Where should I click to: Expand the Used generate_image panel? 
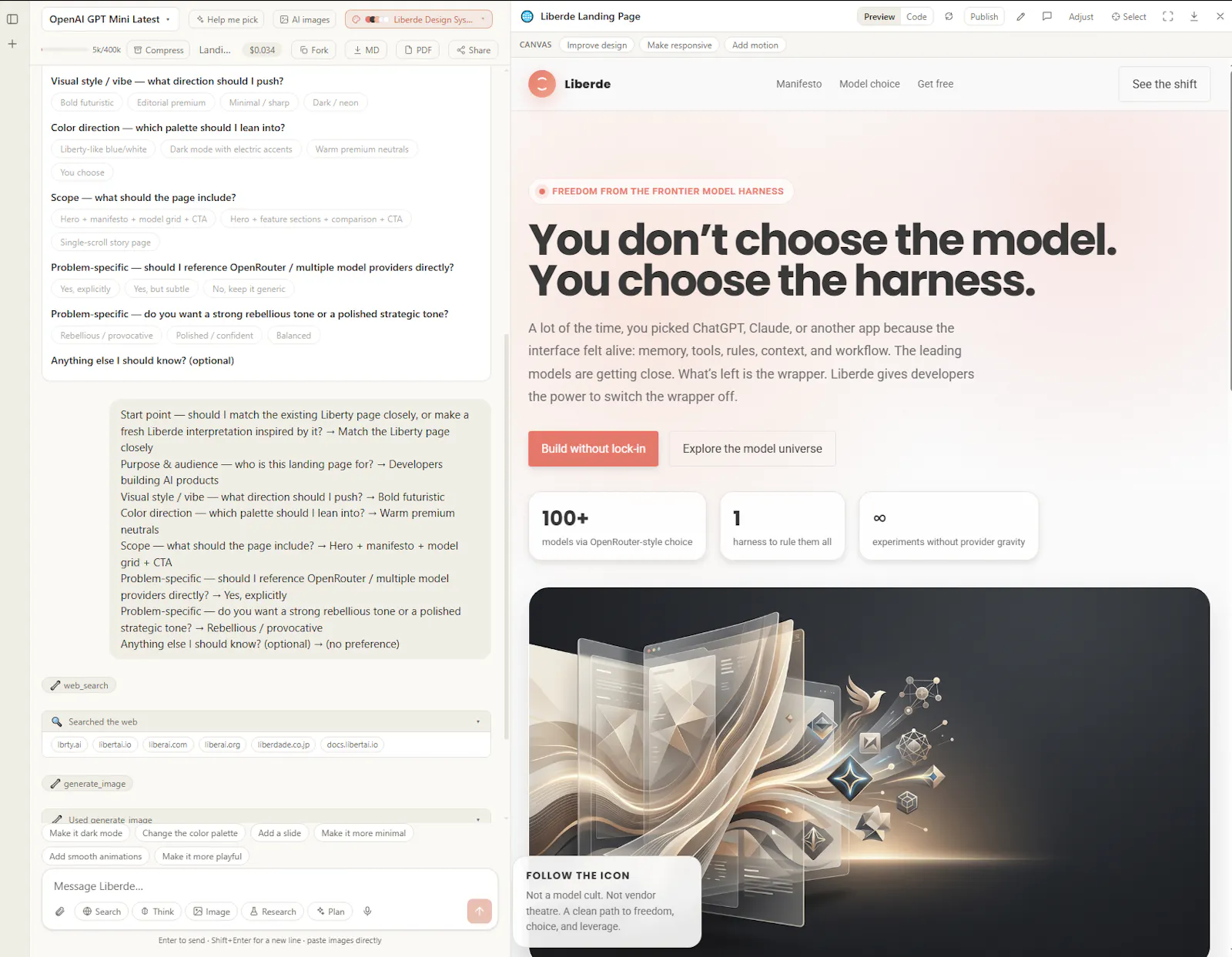click(x=266, y=818)
